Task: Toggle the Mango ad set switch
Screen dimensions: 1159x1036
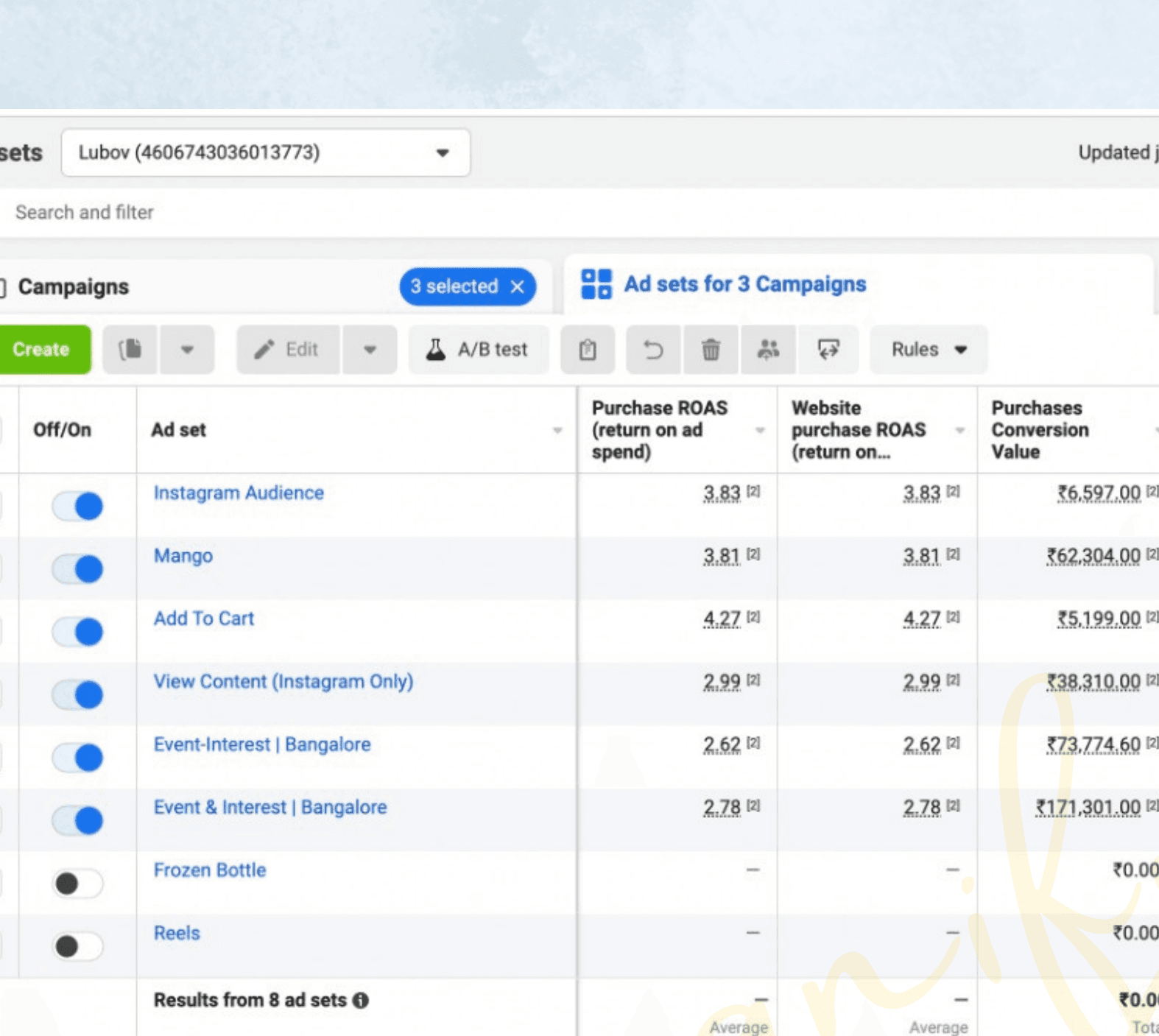Action: pyautogui.click(x=78, y=568)
